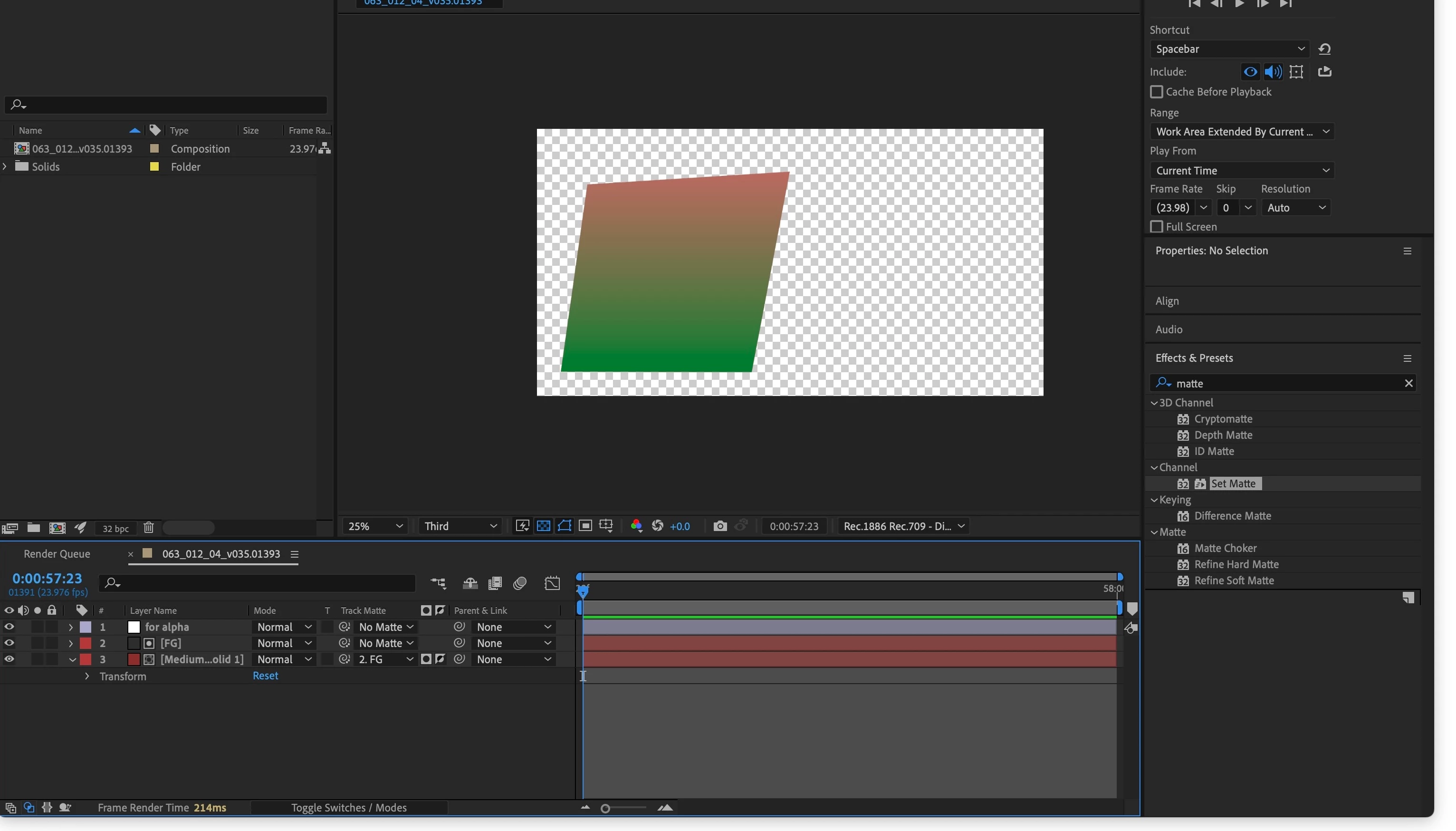The width and height of the screenshot is (1456, 831).
Task: Check the Full Screen option
Action: (1156, 227)
